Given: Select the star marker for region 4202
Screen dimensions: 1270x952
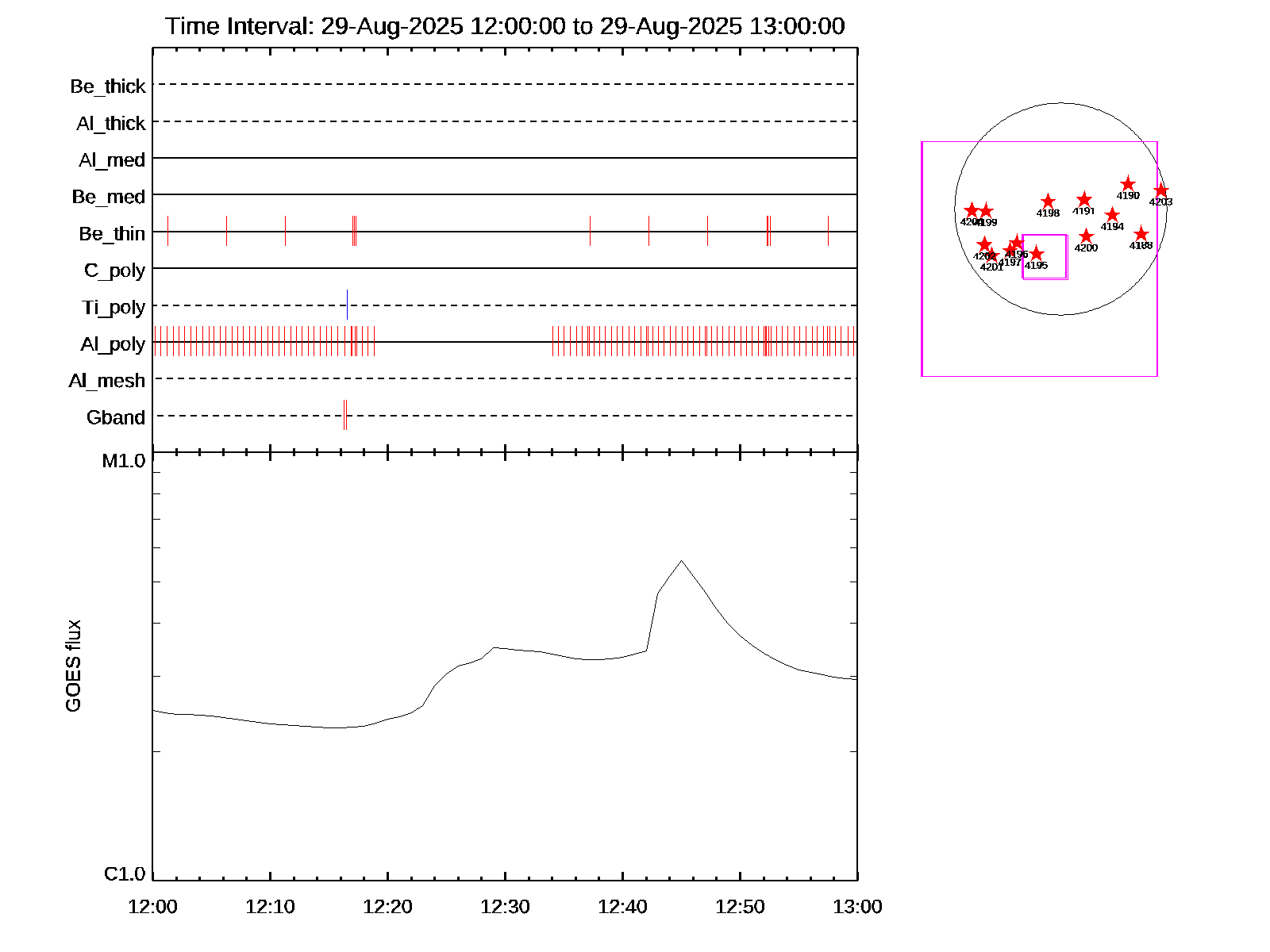Looking at the screenshot, I should 984,244.
